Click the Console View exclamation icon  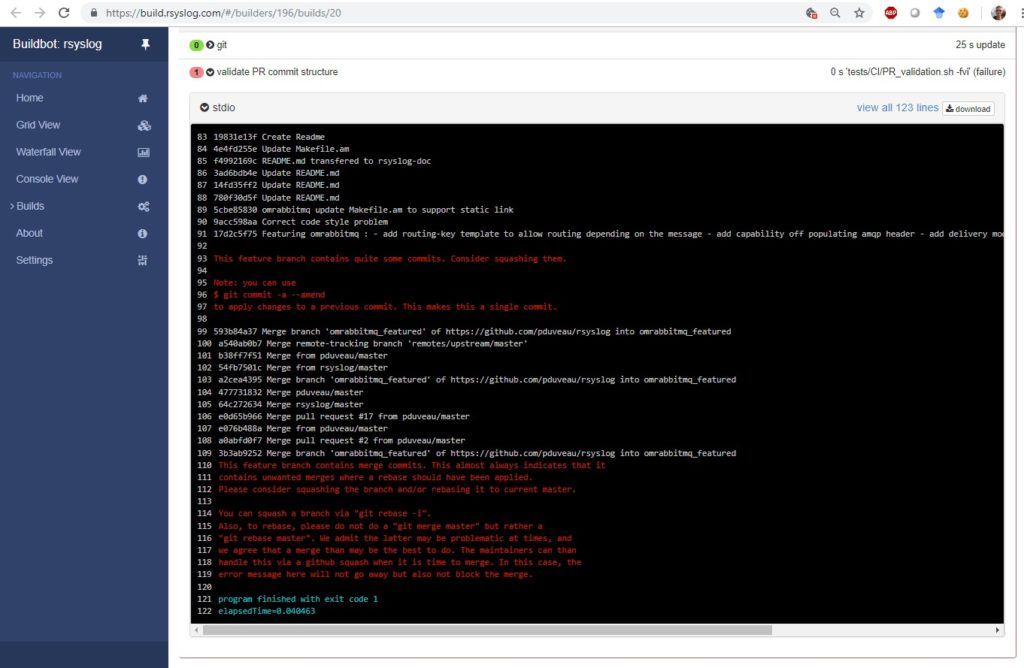pyautogui.click(x=142, y=180)
